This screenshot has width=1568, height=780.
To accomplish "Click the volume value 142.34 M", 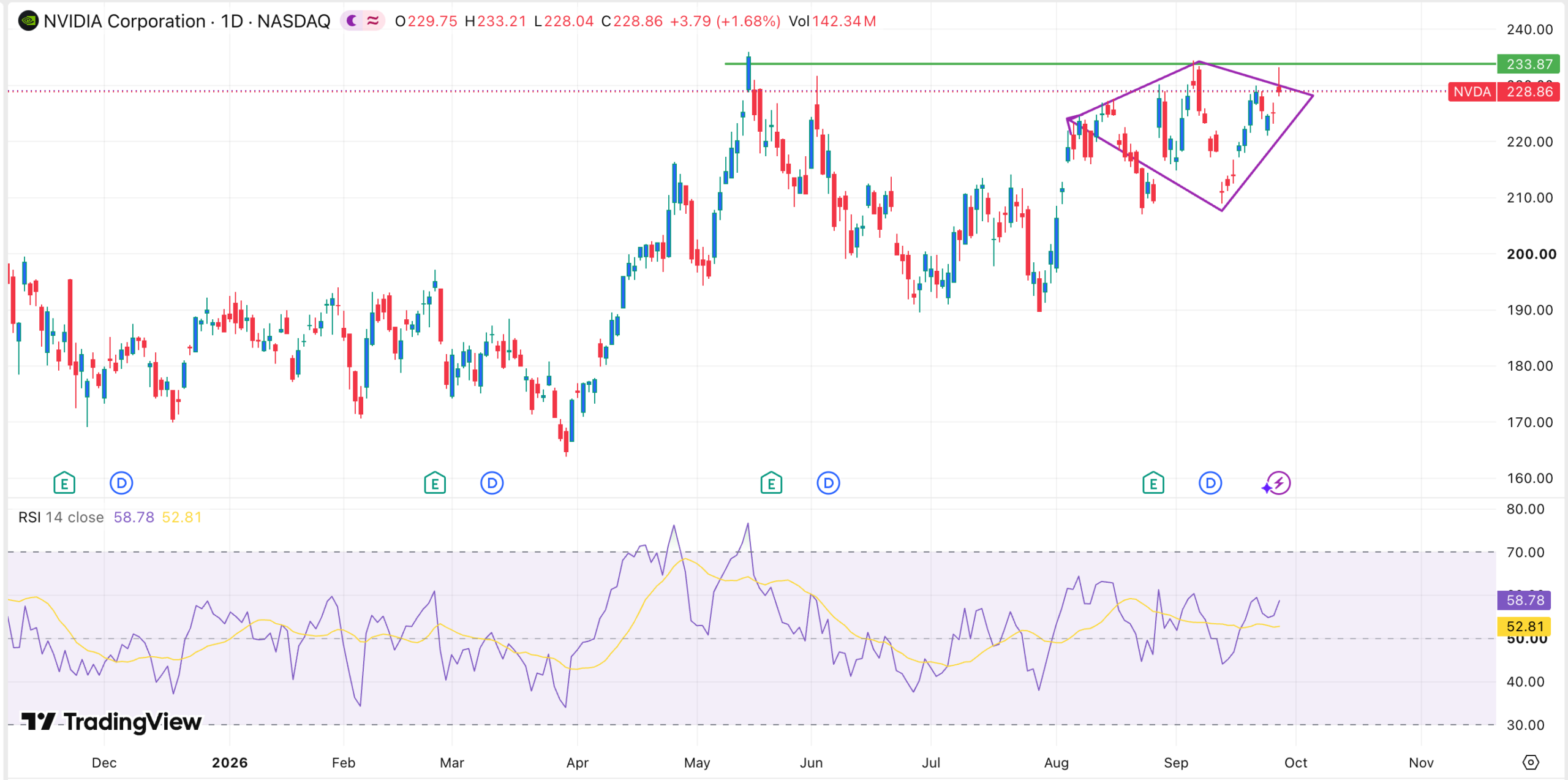I will tap(844, 21).
